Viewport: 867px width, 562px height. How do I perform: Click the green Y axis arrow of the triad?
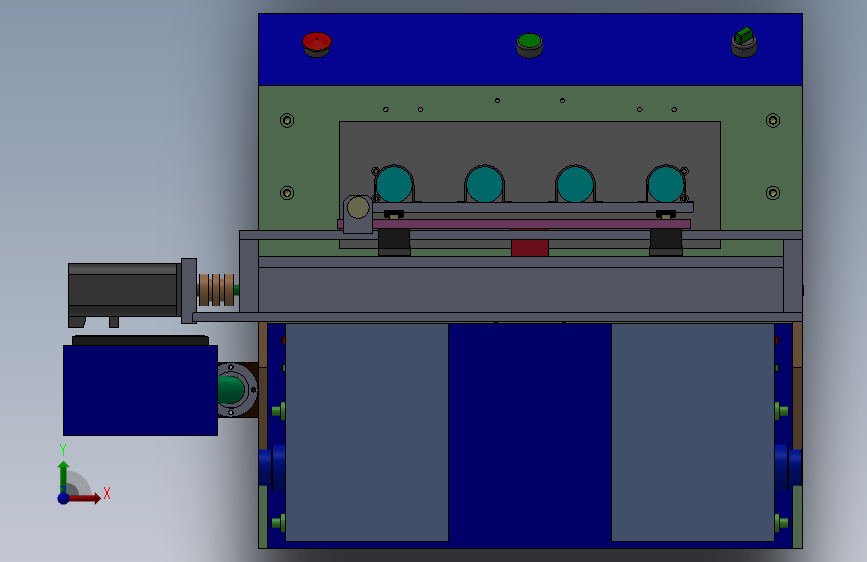(64, 477)
